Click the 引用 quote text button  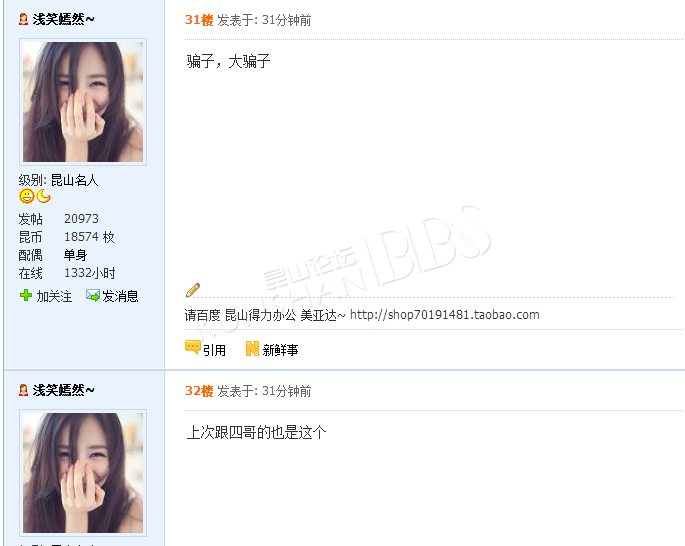coord(214,350)
